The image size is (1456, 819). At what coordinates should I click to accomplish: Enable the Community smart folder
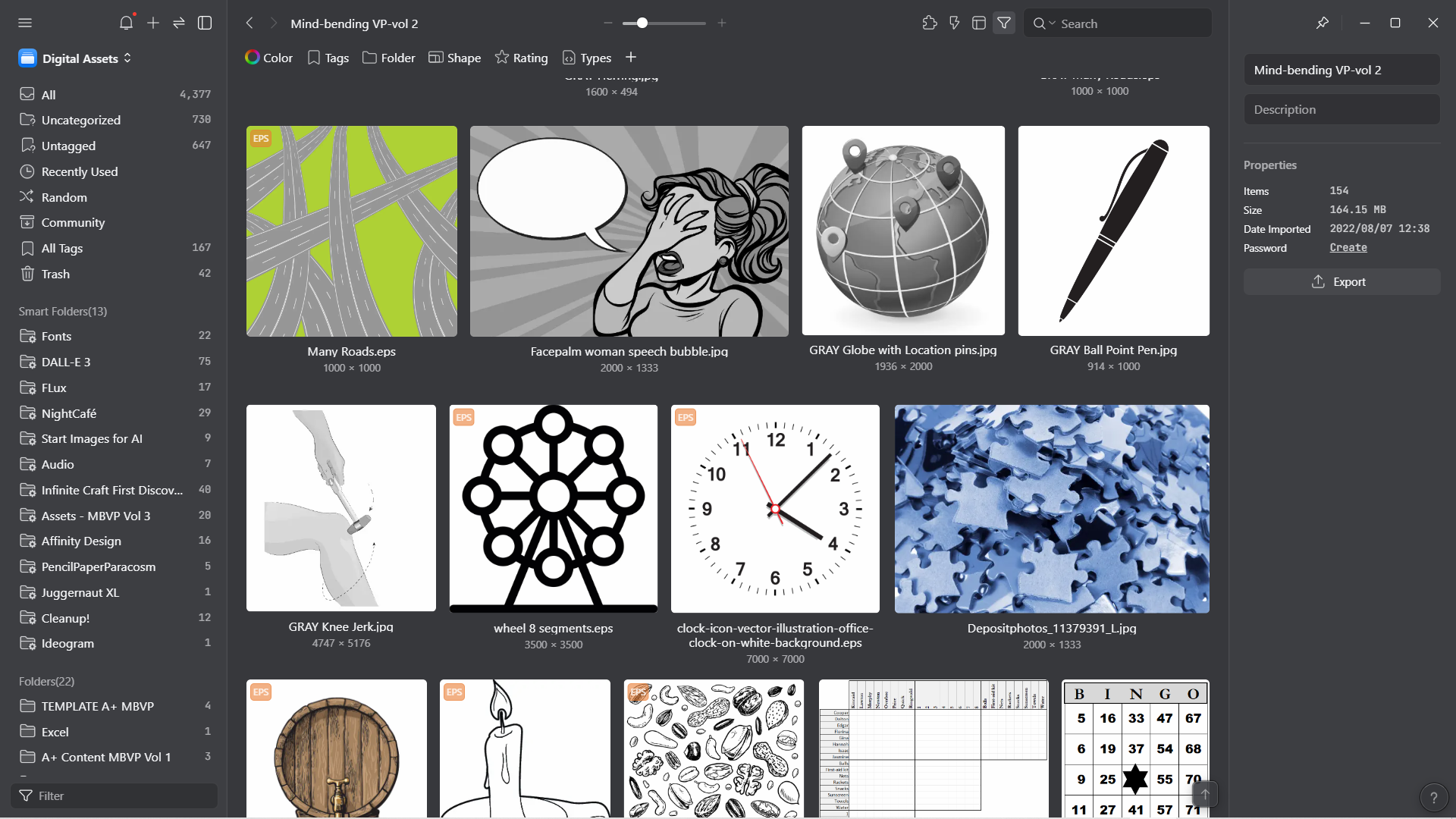73,221
